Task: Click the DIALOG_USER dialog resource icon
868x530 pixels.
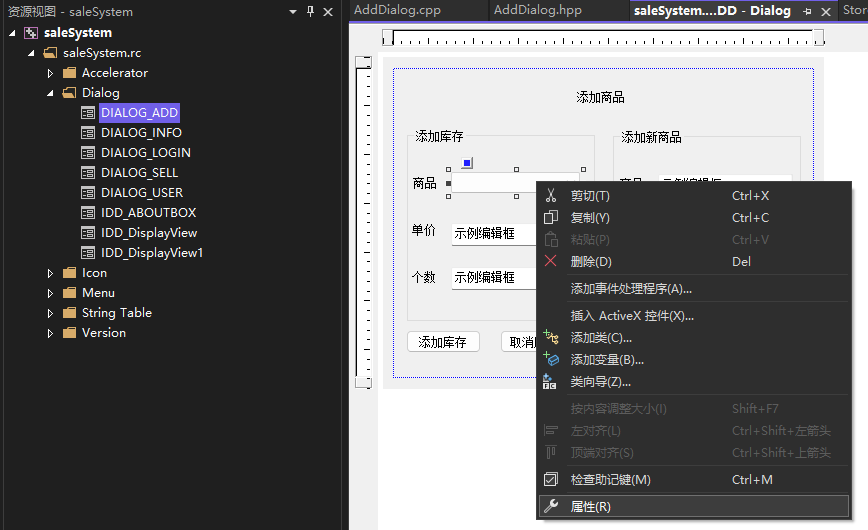Action: tap(88, 193)
